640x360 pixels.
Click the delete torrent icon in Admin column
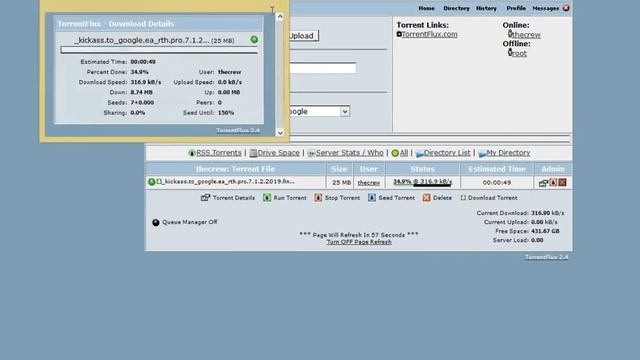pos(562,182)
